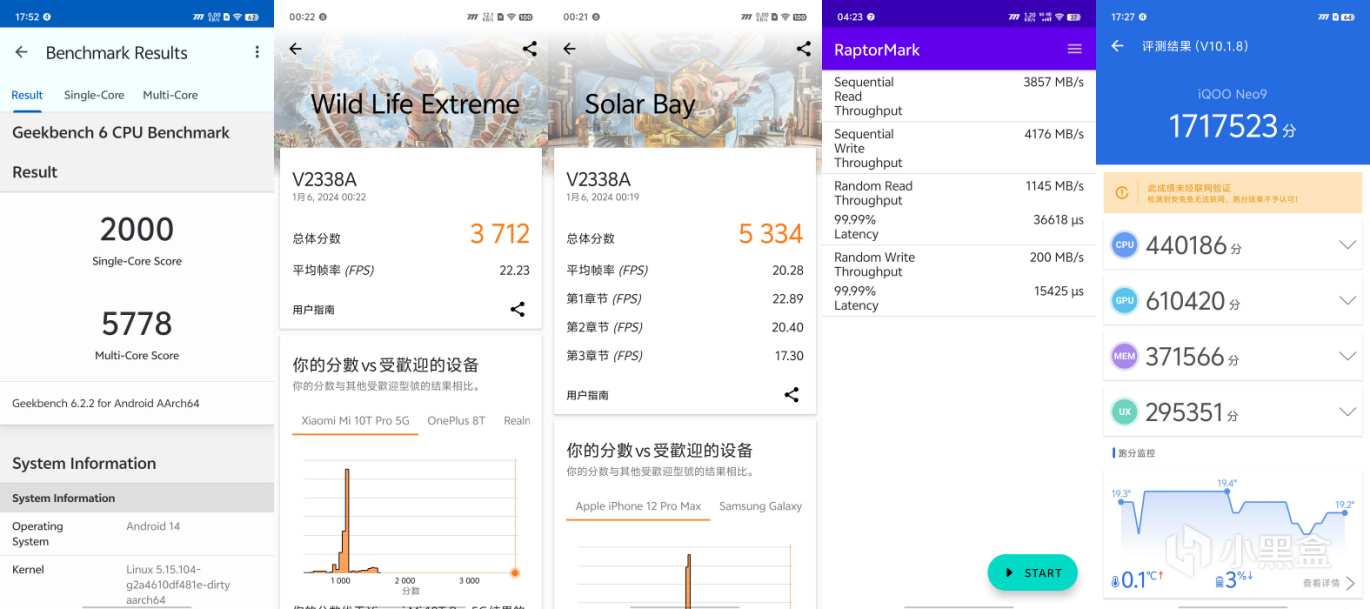The image size is (1370, 609).
Task: Tap battery drop 3% indicator in AnTuTu
Action: click(1235, 581)
